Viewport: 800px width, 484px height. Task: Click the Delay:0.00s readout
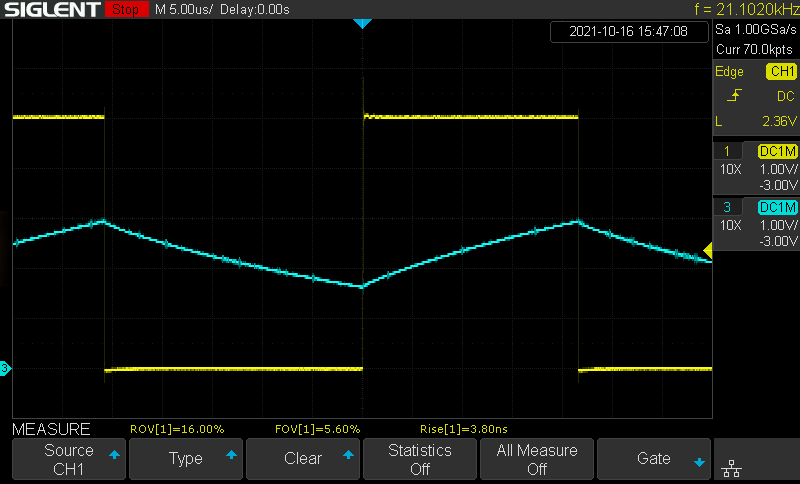(255, 10)
